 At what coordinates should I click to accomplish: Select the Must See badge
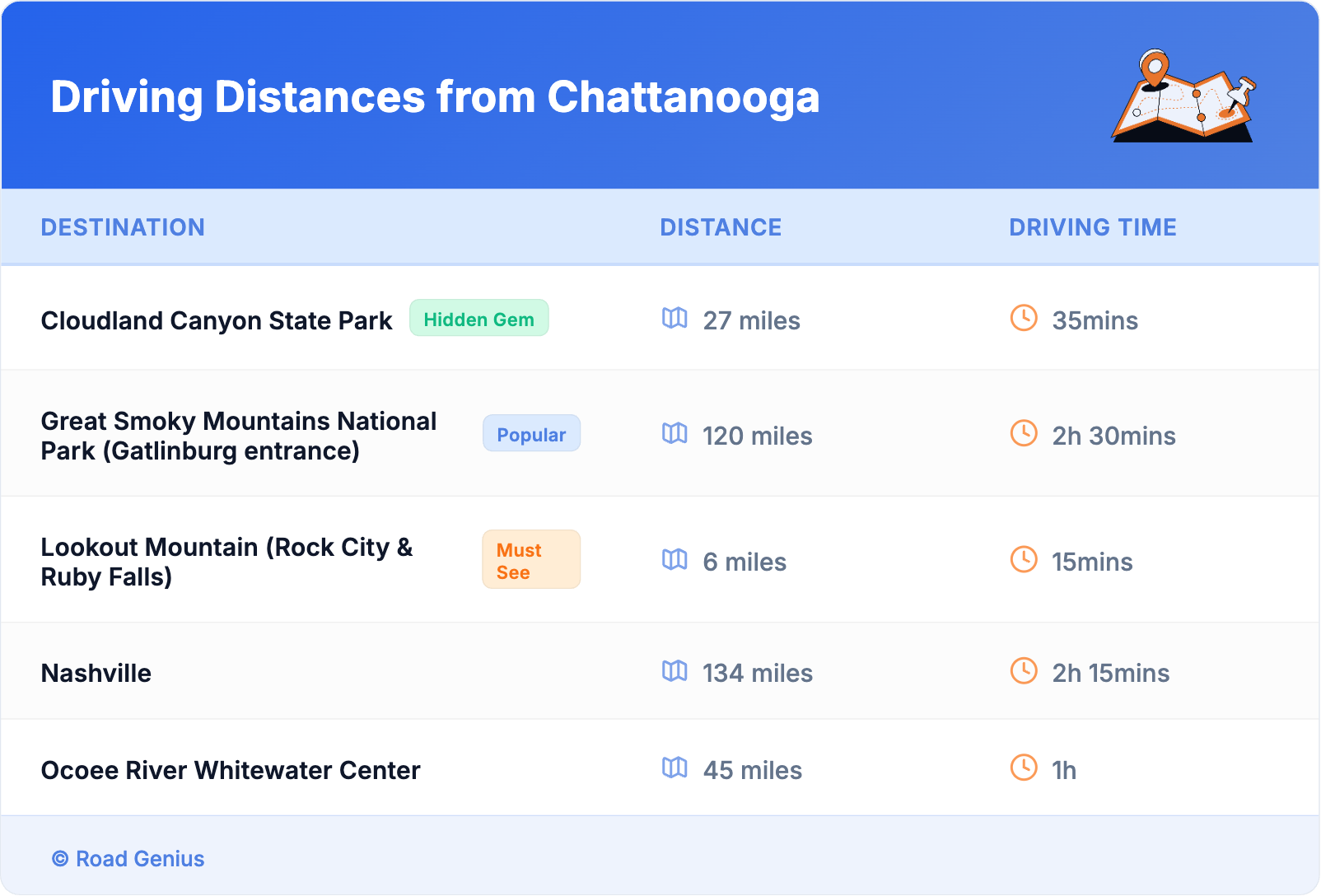tap(531, 560)
